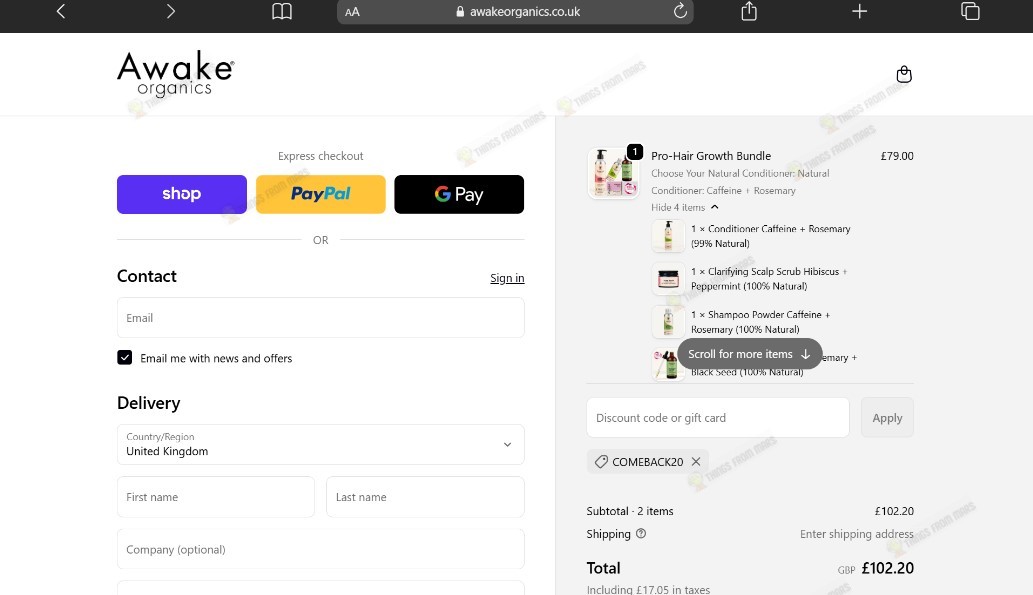
Task: Open the share sheet icon
Action: point(749,11)
